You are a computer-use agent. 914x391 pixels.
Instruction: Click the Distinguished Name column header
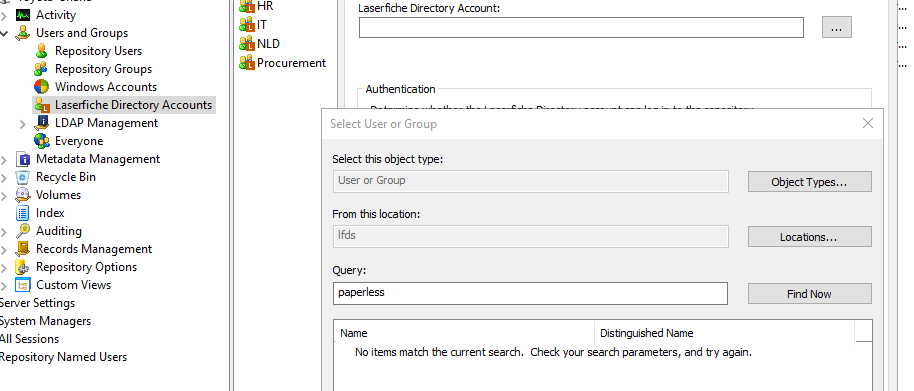coord(725,333)
